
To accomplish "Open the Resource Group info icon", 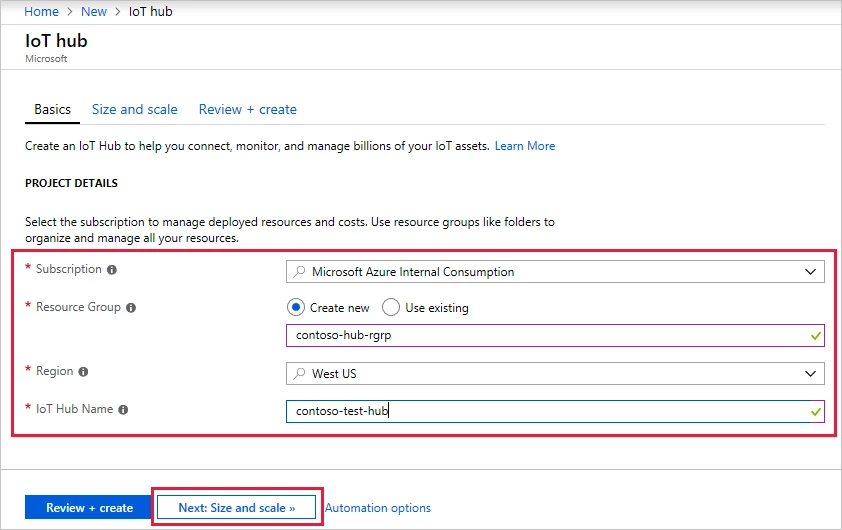I will (131, 308).
